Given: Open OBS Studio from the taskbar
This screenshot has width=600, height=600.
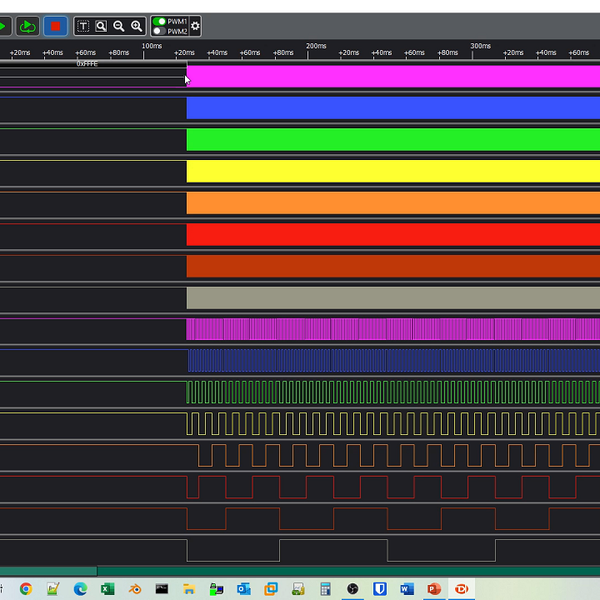Looking at the screenshot, I should (352, 589).
